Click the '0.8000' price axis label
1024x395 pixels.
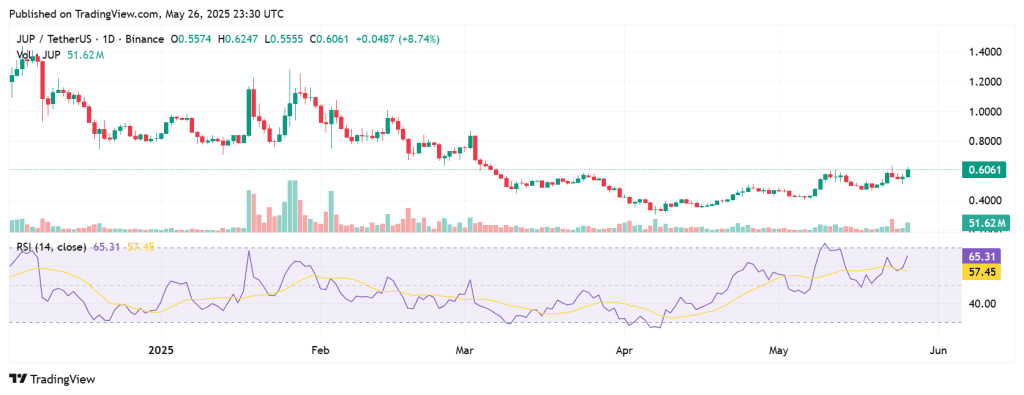point(986,141)
